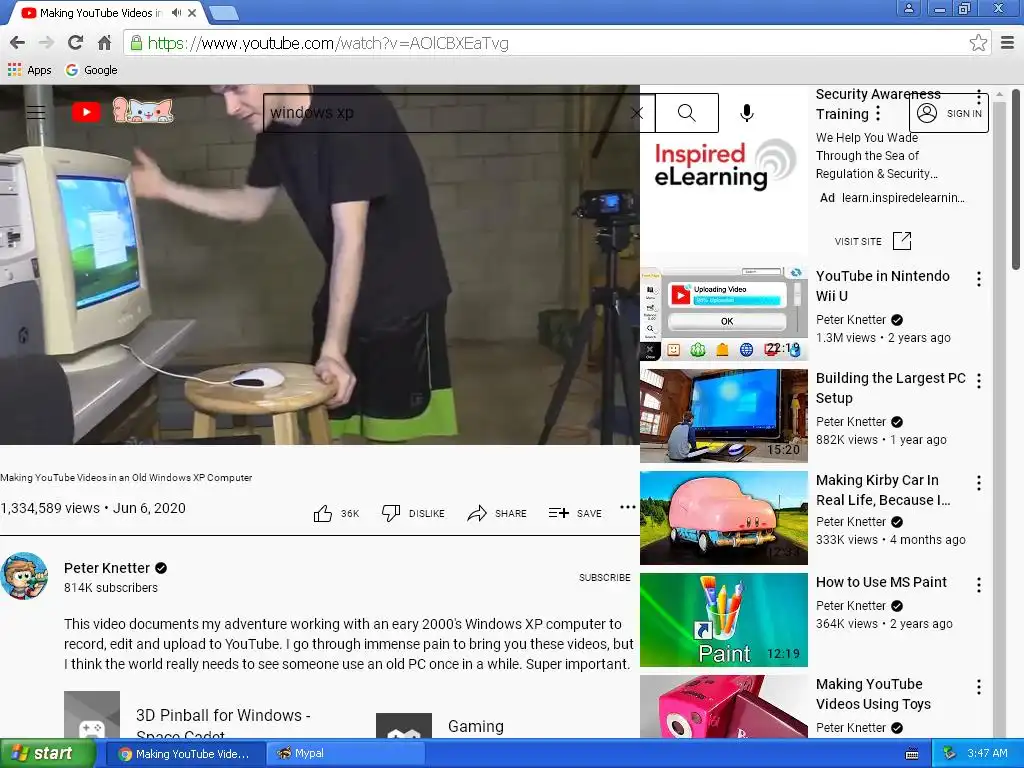Click the system tray icon beside the clock
Image resolution: width=1024 pixels, height=768 pixels.
[950, 753]
